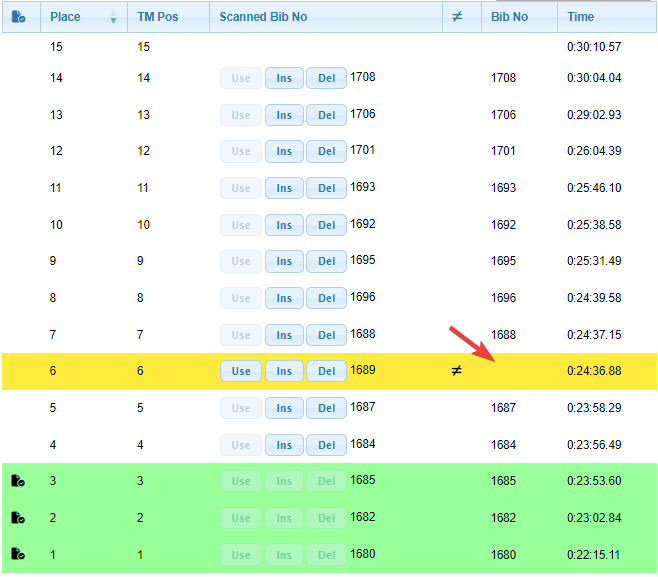Click the document icon in the header row
Image resolution: width=658 pixels, height=577 pixels.
click(18, 17)
